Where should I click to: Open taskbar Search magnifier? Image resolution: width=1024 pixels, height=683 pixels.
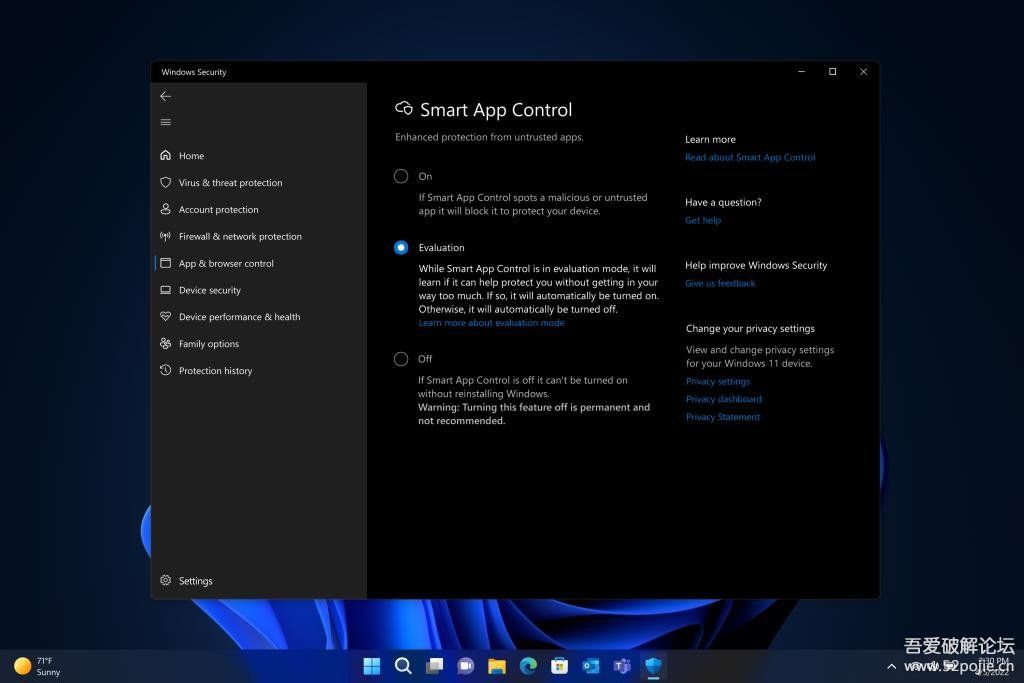tap(403, 665)
